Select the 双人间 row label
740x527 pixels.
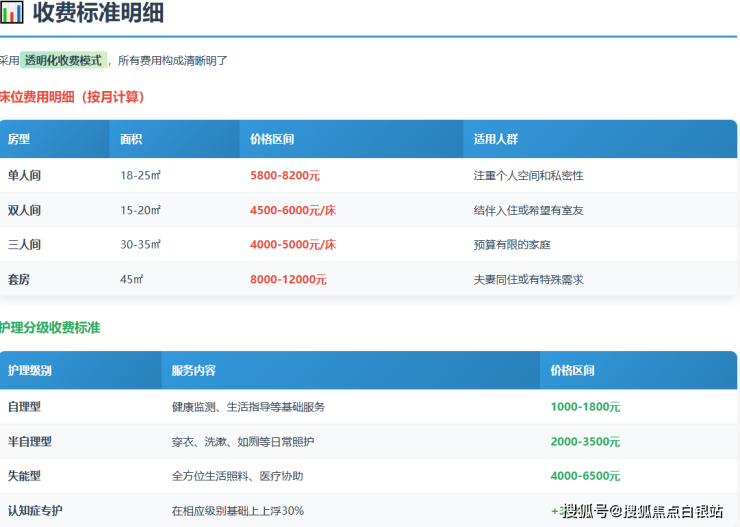tap(24, 210)
